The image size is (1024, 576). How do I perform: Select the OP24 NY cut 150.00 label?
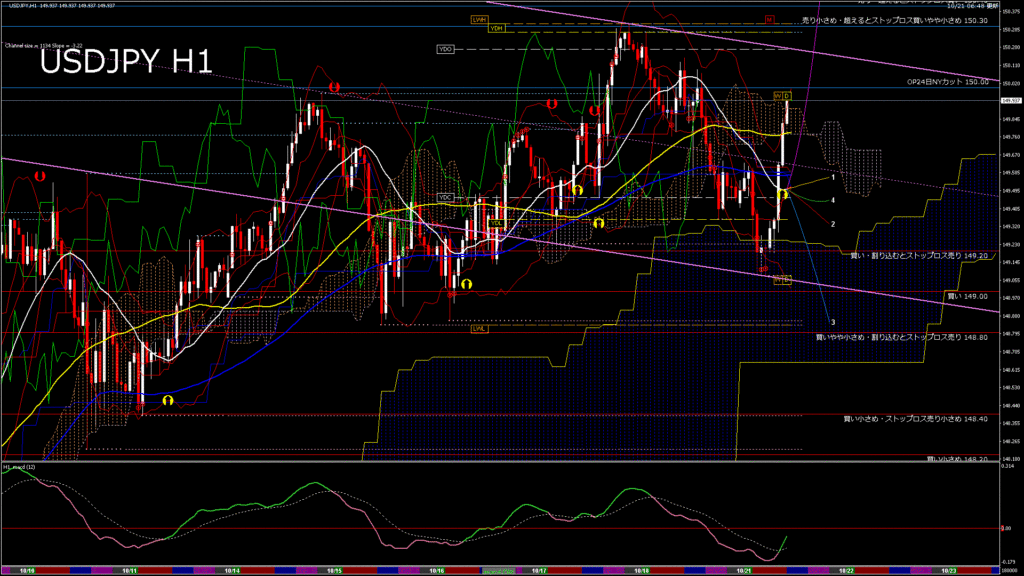(946, 82)
